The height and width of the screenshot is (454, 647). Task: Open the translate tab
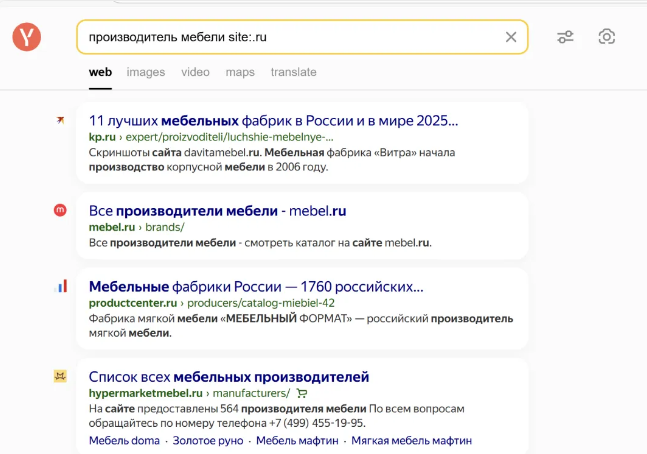click(293, 72)
